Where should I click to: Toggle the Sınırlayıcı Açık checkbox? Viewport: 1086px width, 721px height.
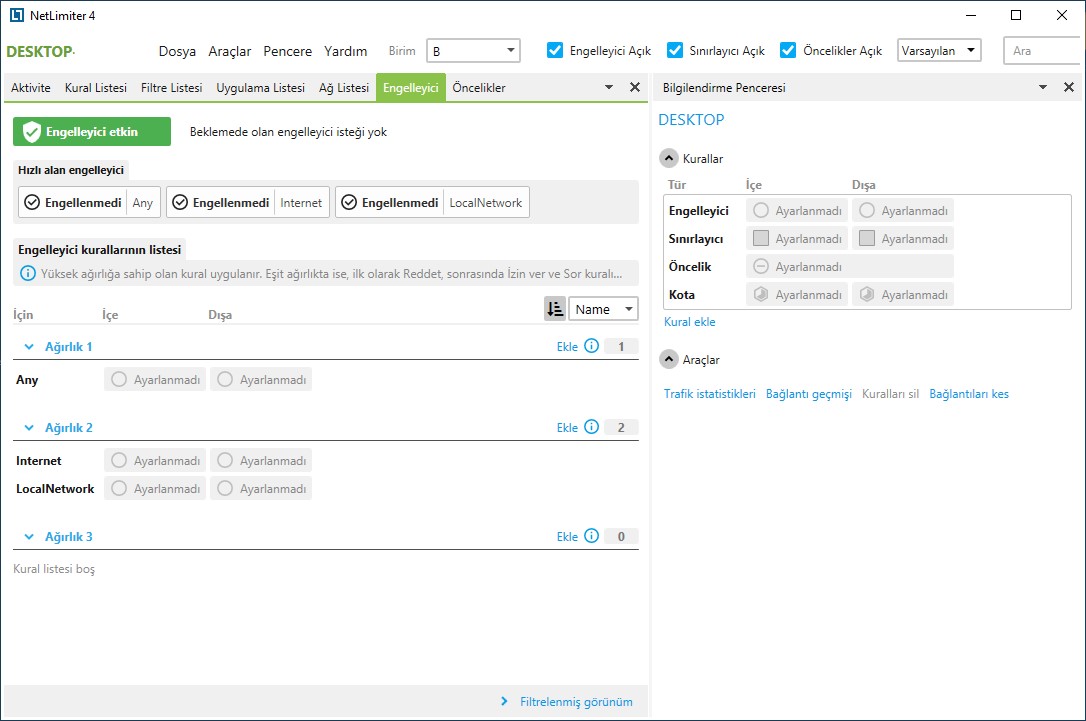(x=675, y=51)
